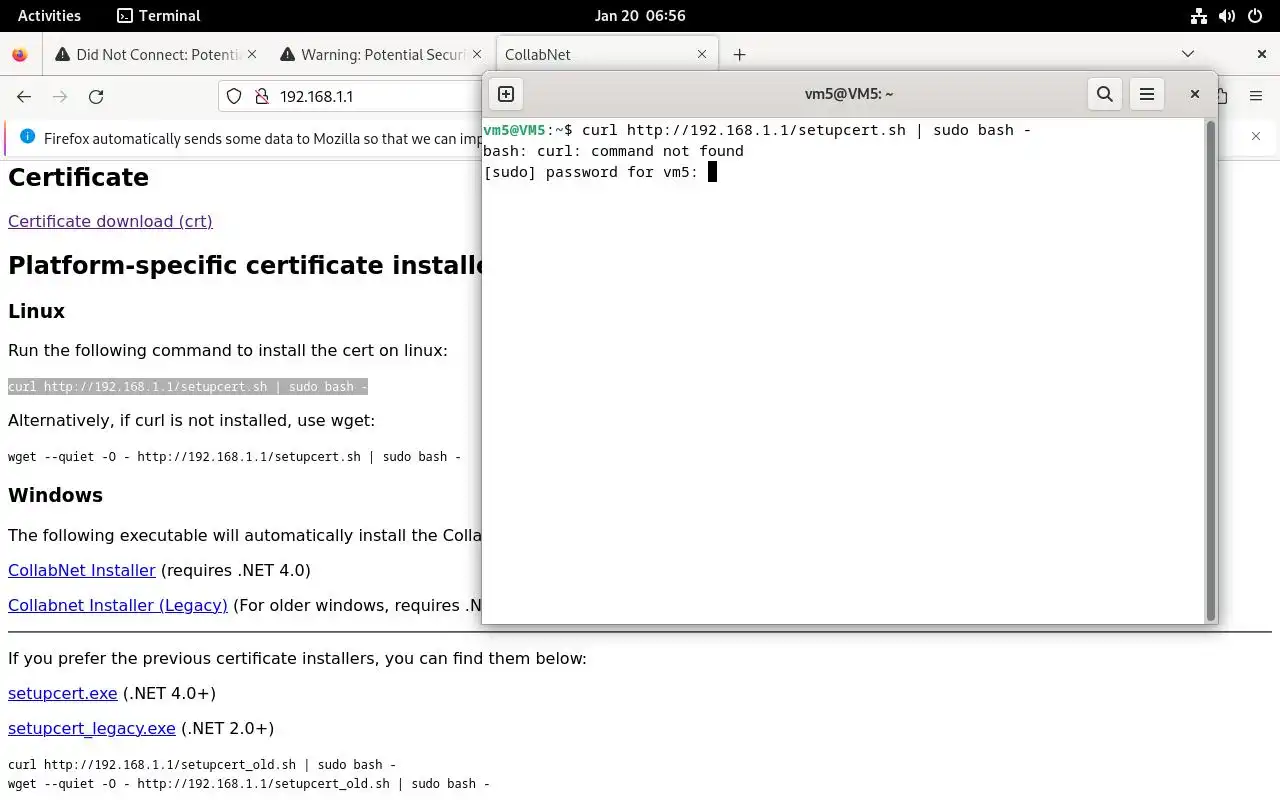Viewport: 1280px width, 800px height.
Task: Open Firefox application menu hamburger icon
Action: click(1256, 96)
